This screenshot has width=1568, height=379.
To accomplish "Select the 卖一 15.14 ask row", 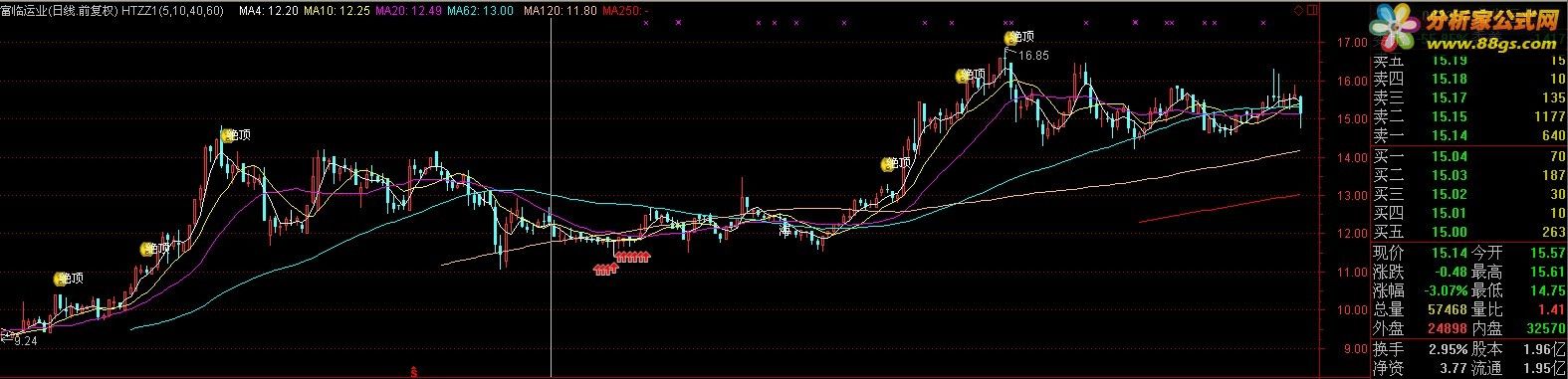I will coord(1468,136).
